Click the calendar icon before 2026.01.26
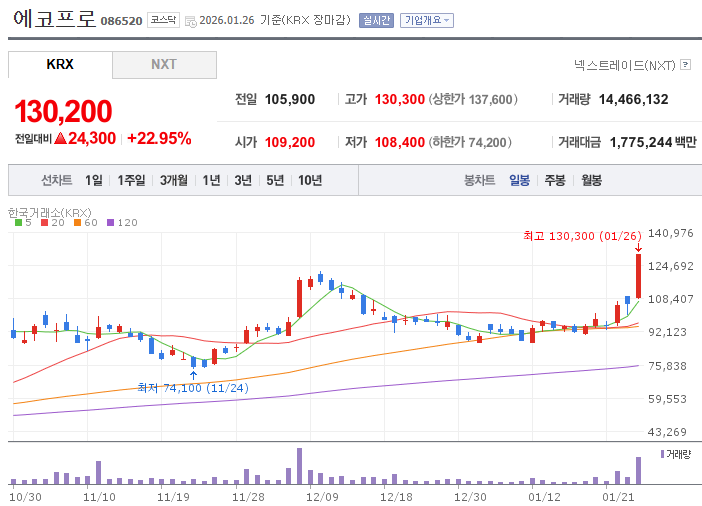702x506 pixels. click(190, 21)
